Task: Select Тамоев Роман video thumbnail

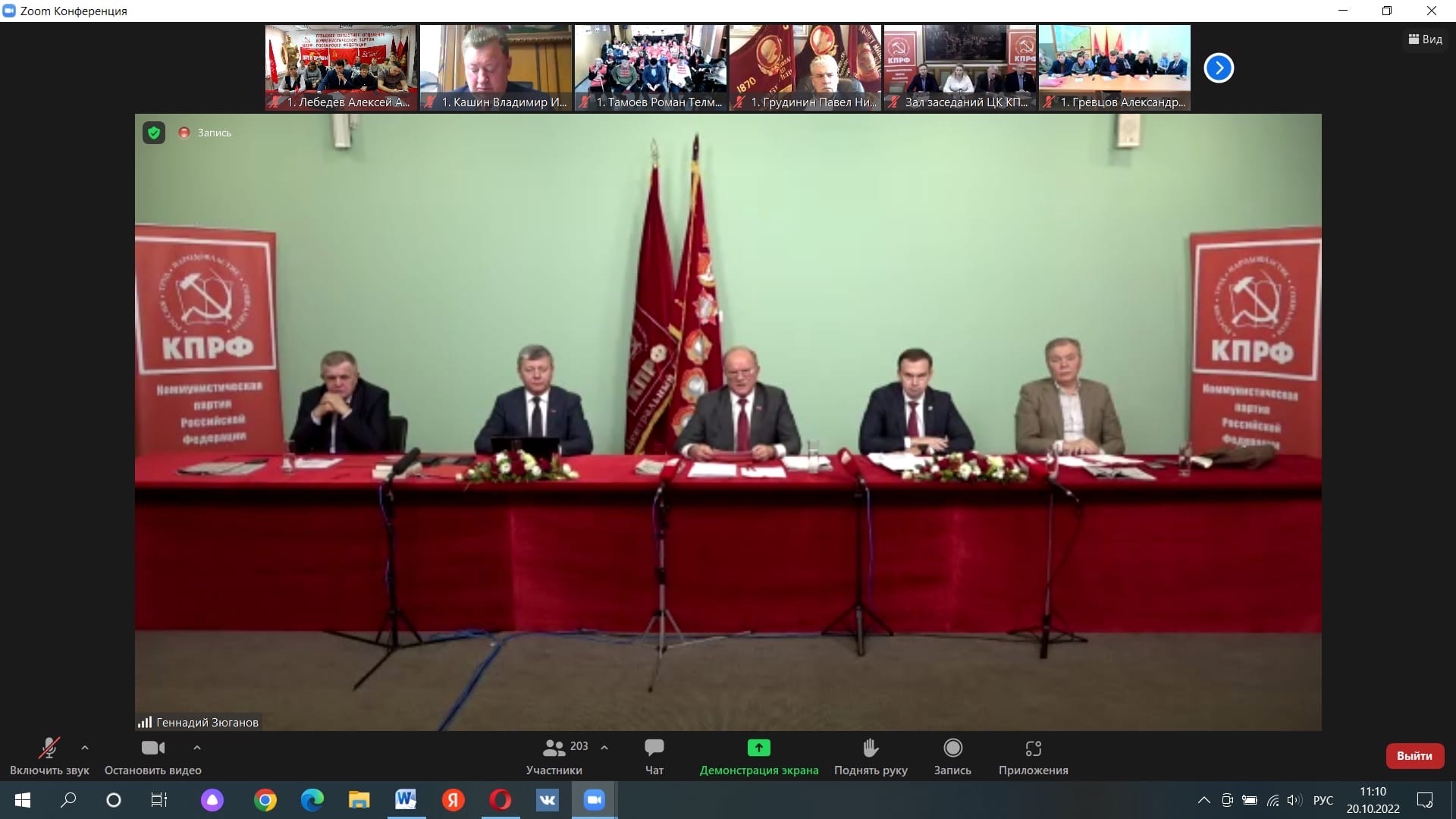Action: point(651,67)
